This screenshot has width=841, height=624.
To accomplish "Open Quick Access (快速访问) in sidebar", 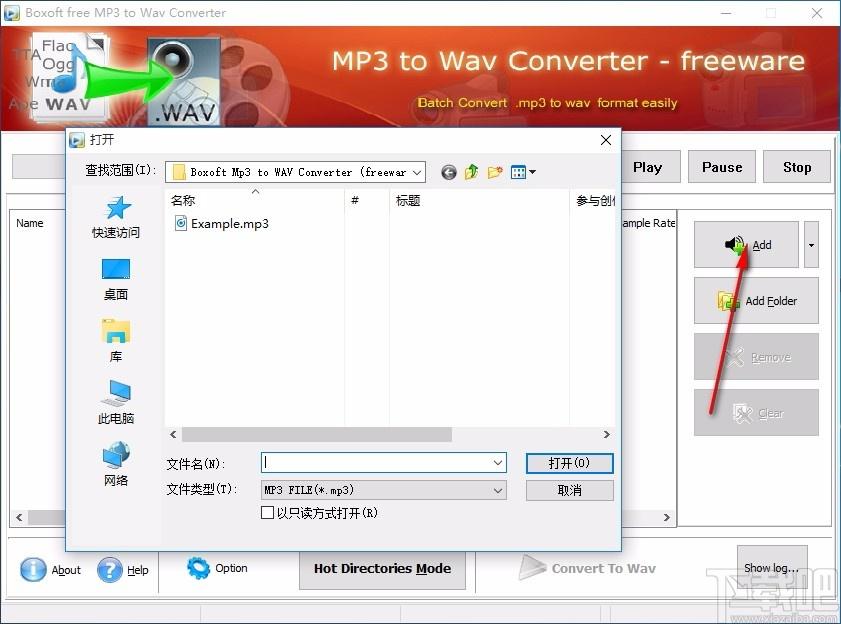I will coord(116,216).
